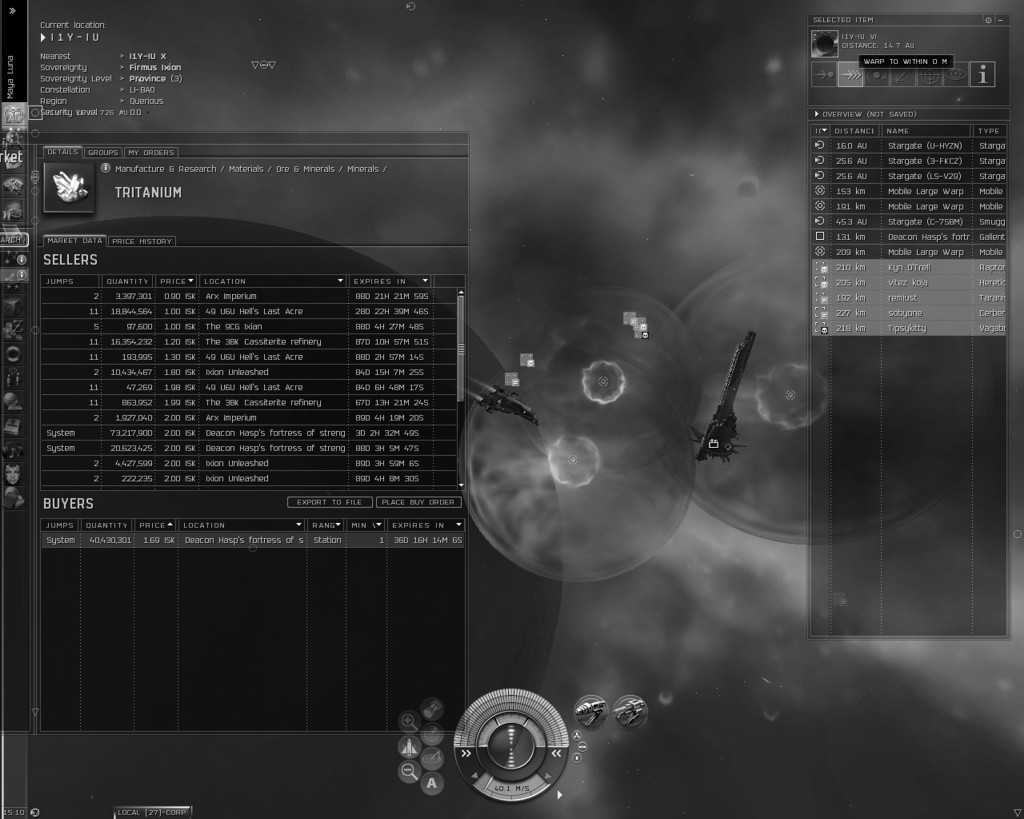The image size is (1024, 819).
Task: Select Tipsykitty overview row
Action: coord(909,328)
